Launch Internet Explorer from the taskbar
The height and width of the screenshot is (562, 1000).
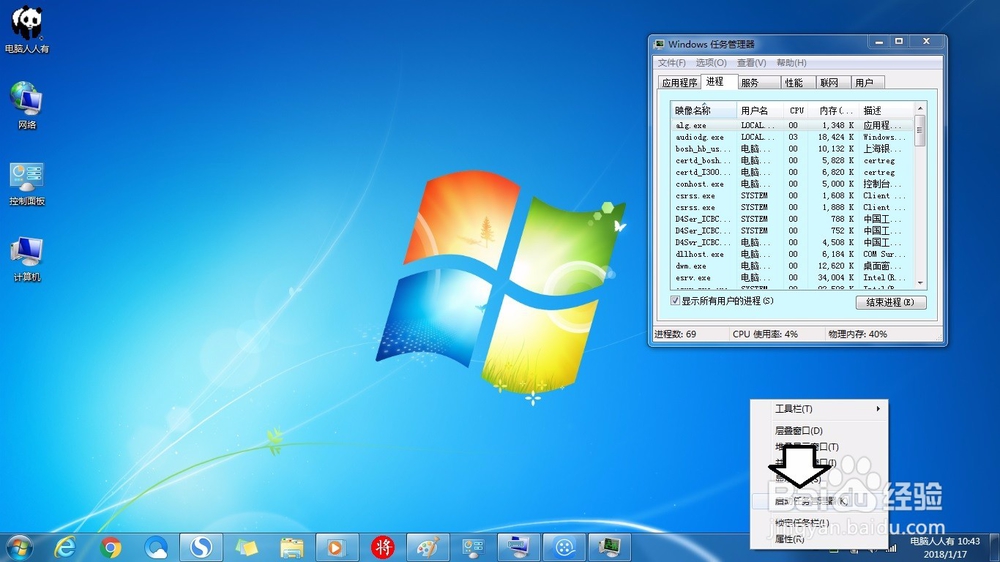pyautogui.click(x=65, y=547)
